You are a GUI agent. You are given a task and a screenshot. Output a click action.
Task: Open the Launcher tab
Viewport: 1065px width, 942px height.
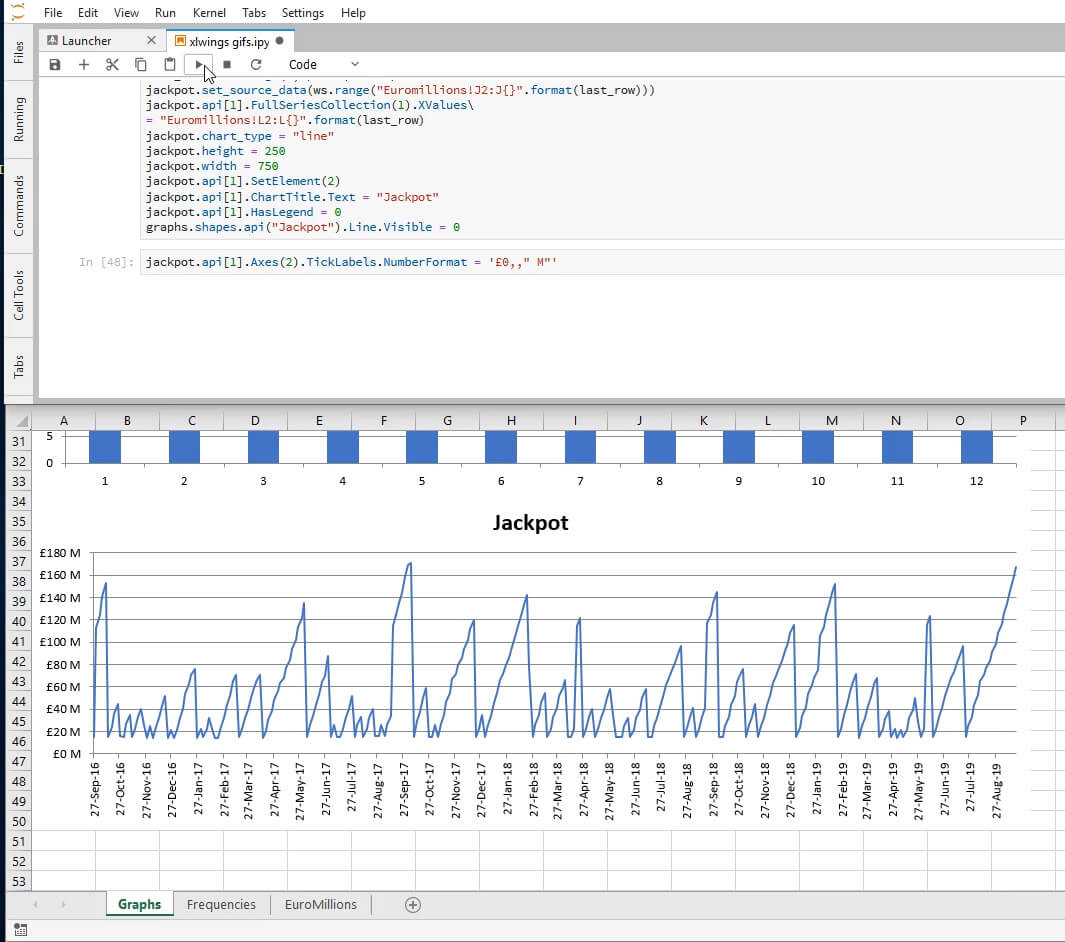[x=87, y=41]
